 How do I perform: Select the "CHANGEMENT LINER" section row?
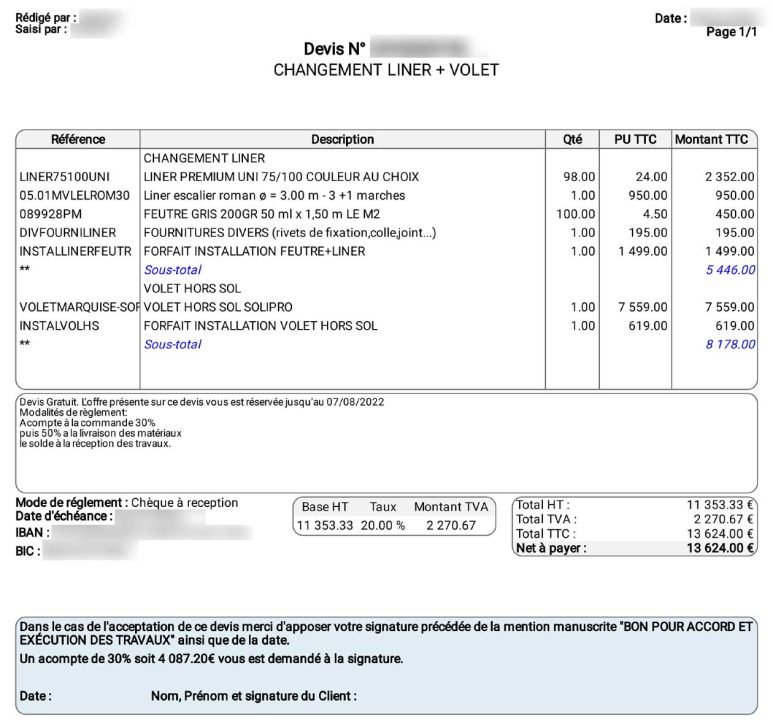(204, 158)
